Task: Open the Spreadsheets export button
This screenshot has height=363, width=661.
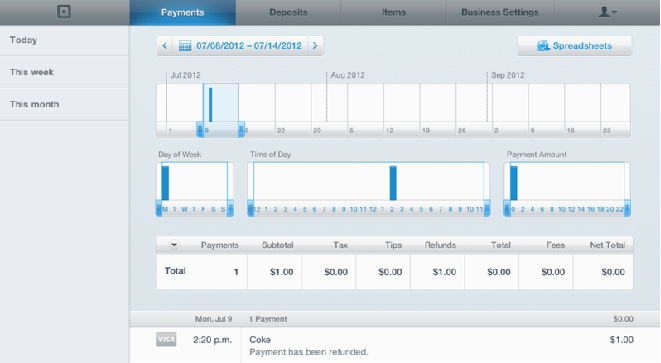Action: (575, 46)
